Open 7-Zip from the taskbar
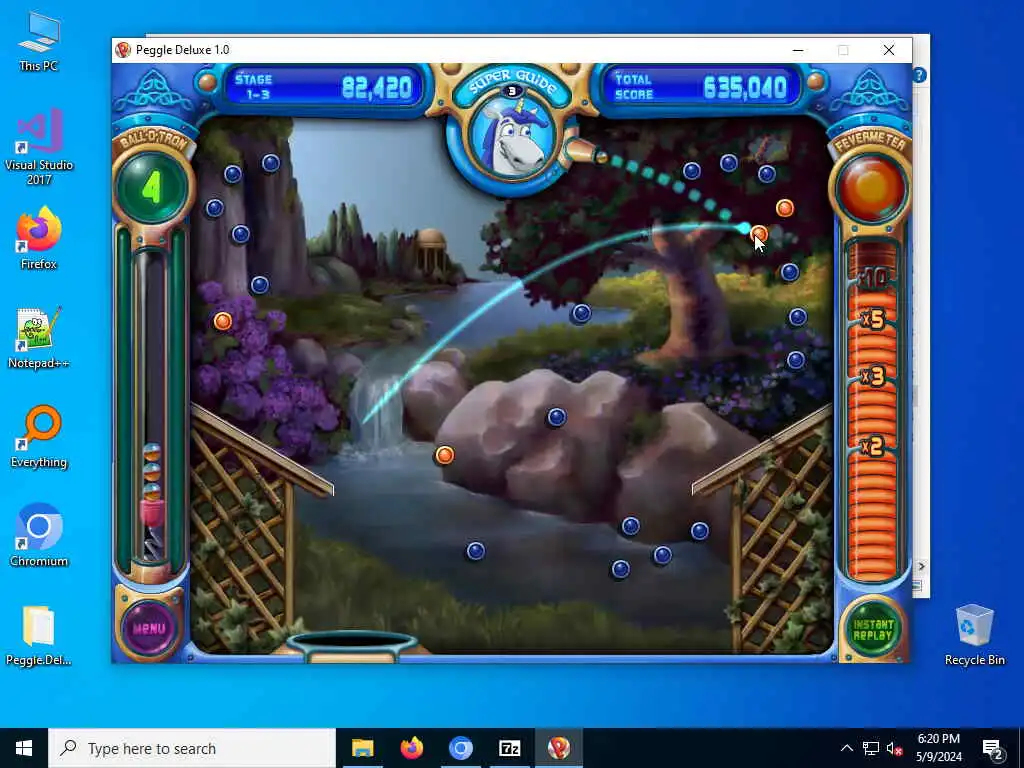The width and height of the screenshot is (1024, 768). (509, 748)
